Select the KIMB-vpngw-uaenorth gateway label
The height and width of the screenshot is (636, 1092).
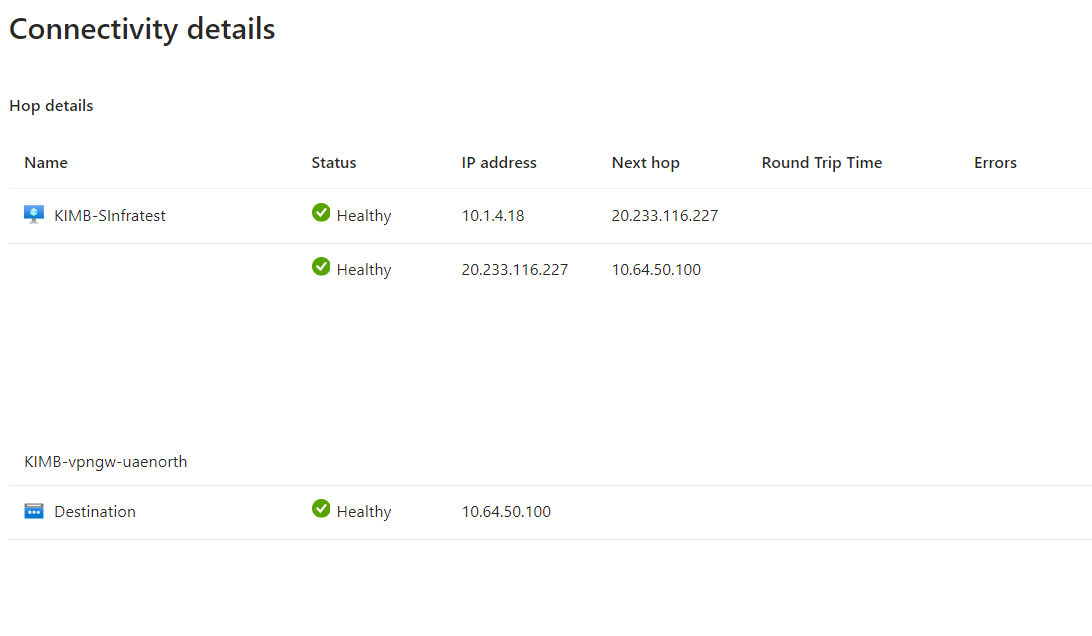[x=105, y=461]
